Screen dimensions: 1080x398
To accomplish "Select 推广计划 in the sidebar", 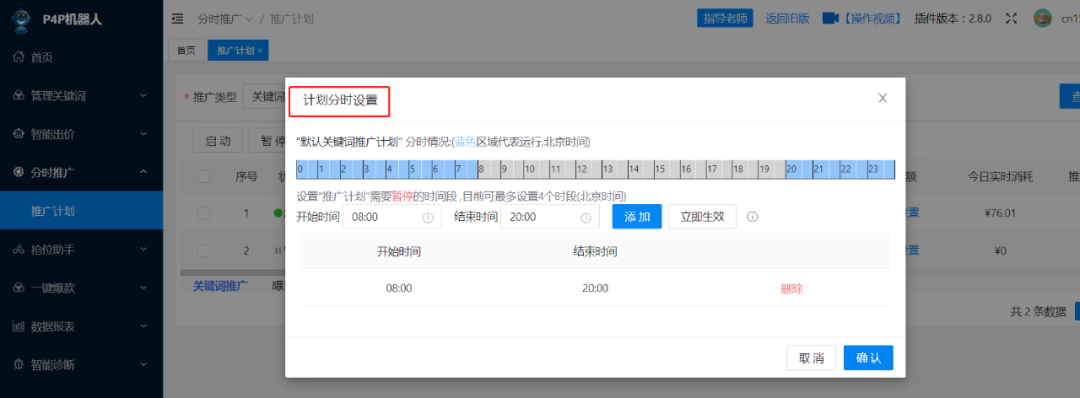I will point(81,211).
